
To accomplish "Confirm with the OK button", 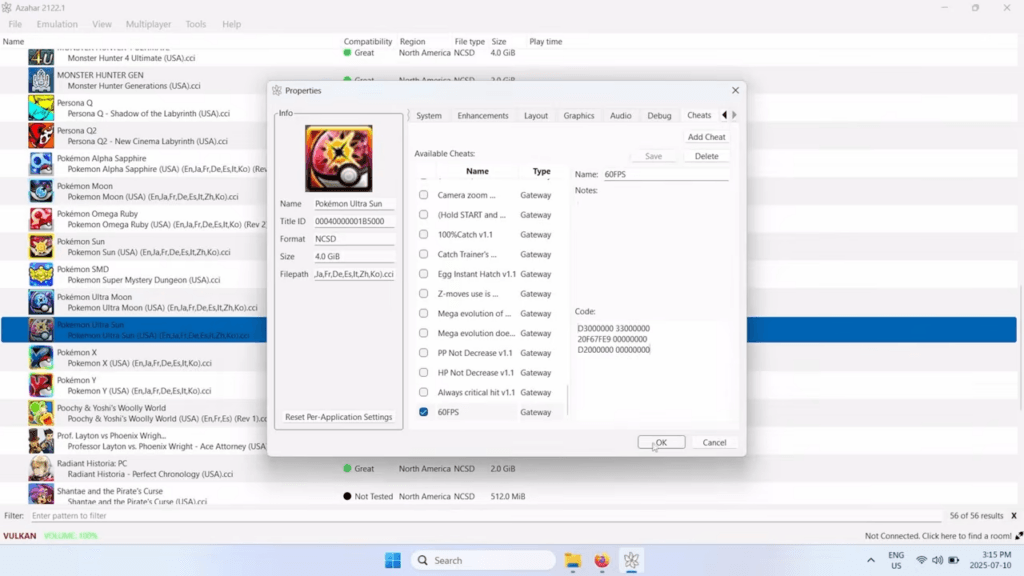I will (x=661, y=442).
